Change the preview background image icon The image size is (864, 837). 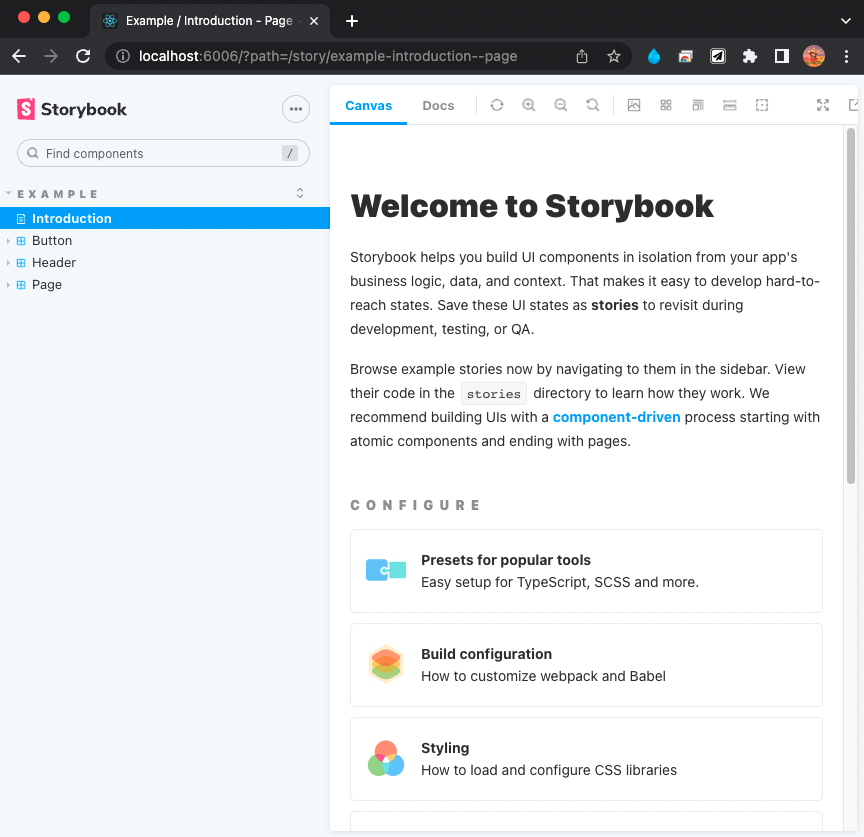pyautogui.click(x=634, y=105)
